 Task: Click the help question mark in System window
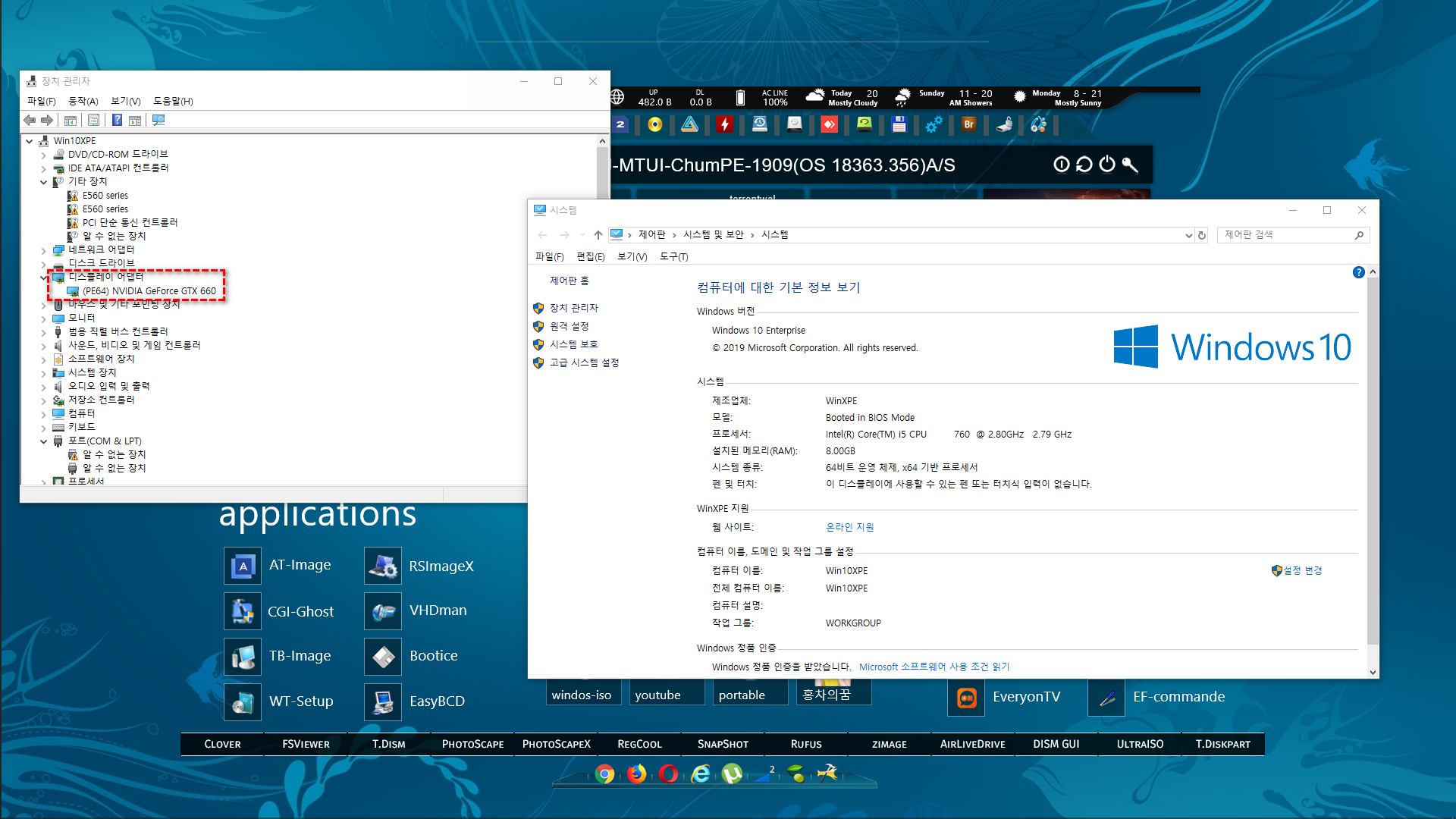[1358, 272]
